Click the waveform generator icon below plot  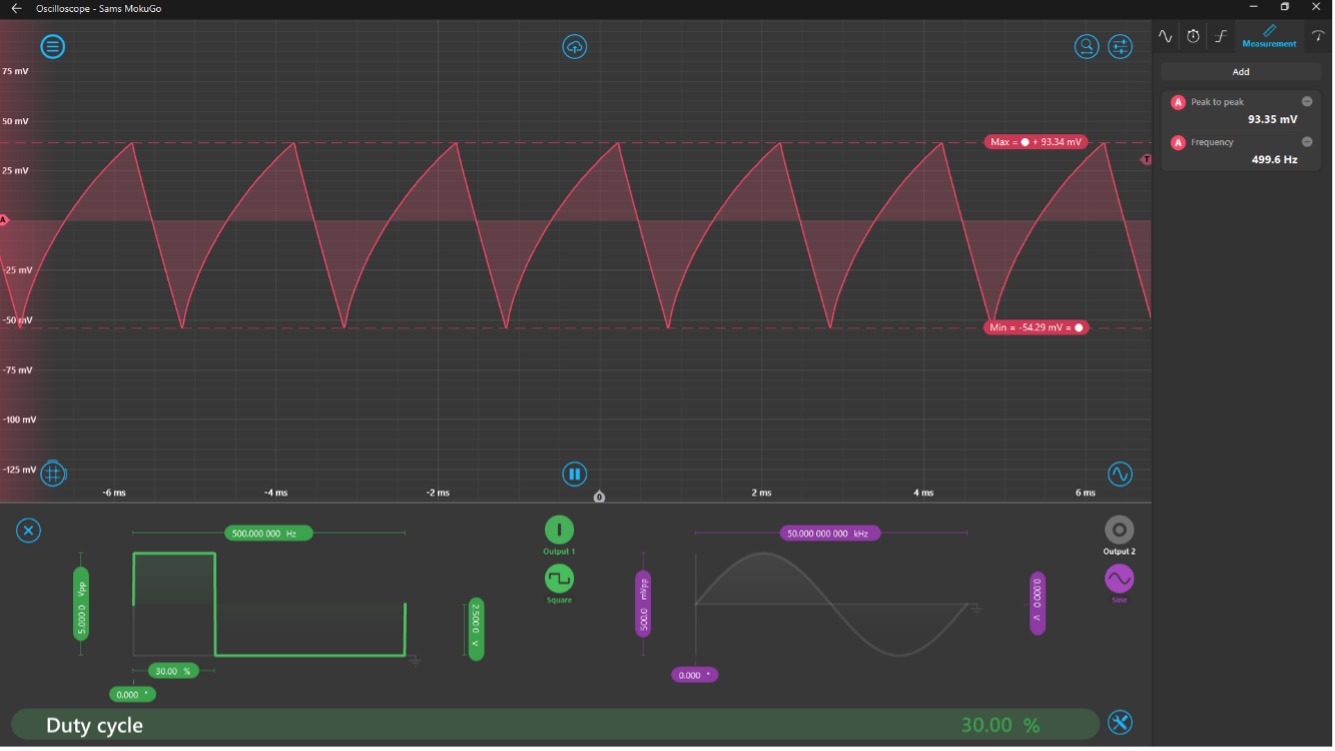(1120, 474)
